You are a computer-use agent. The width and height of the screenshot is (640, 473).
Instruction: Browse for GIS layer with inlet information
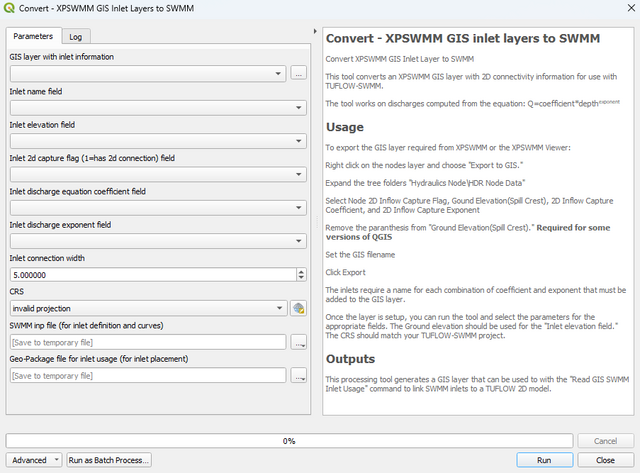point(298,73)
